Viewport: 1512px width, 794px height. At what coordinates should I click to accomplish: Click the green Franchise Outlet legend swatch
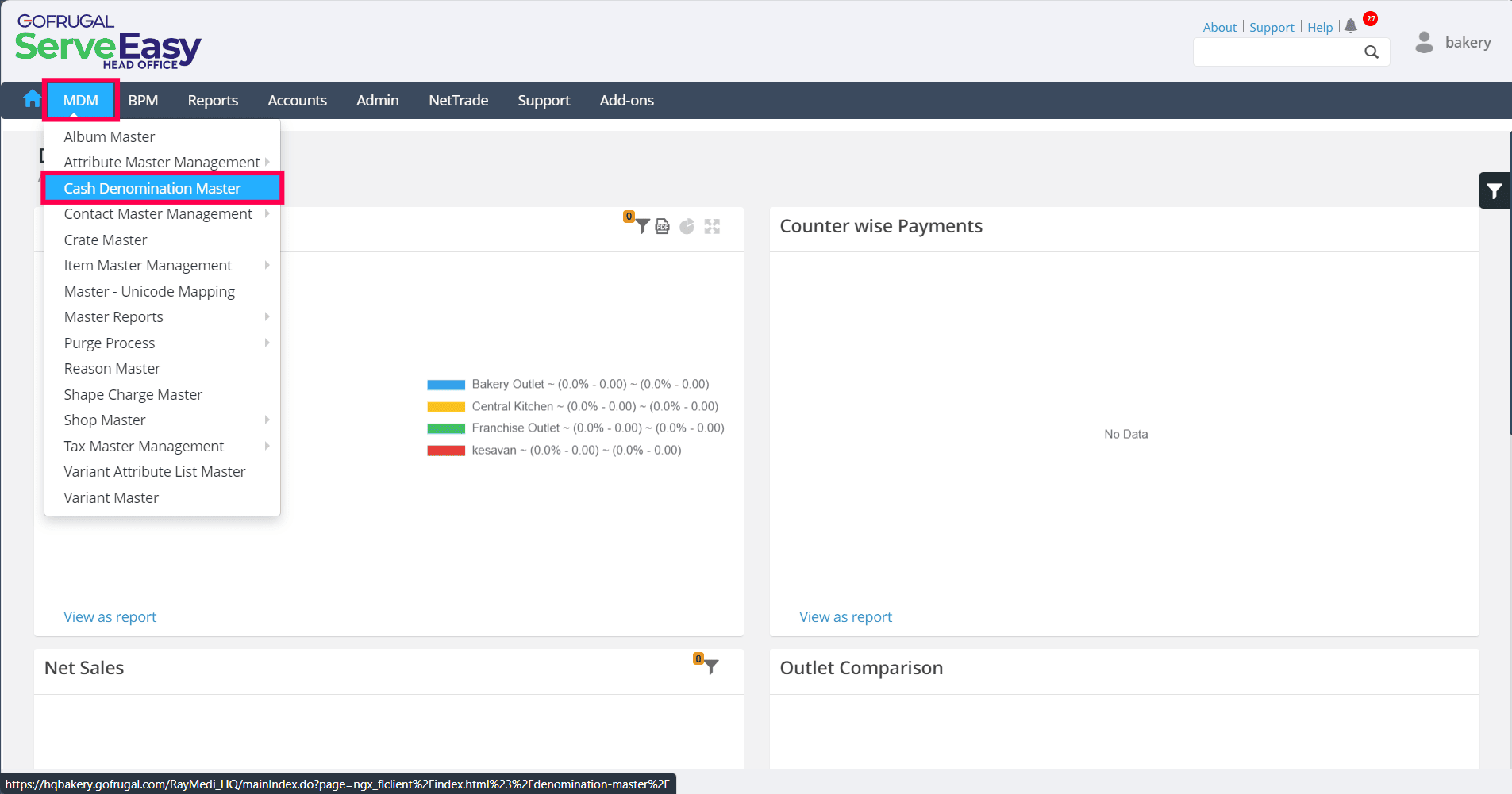[446, 428]
